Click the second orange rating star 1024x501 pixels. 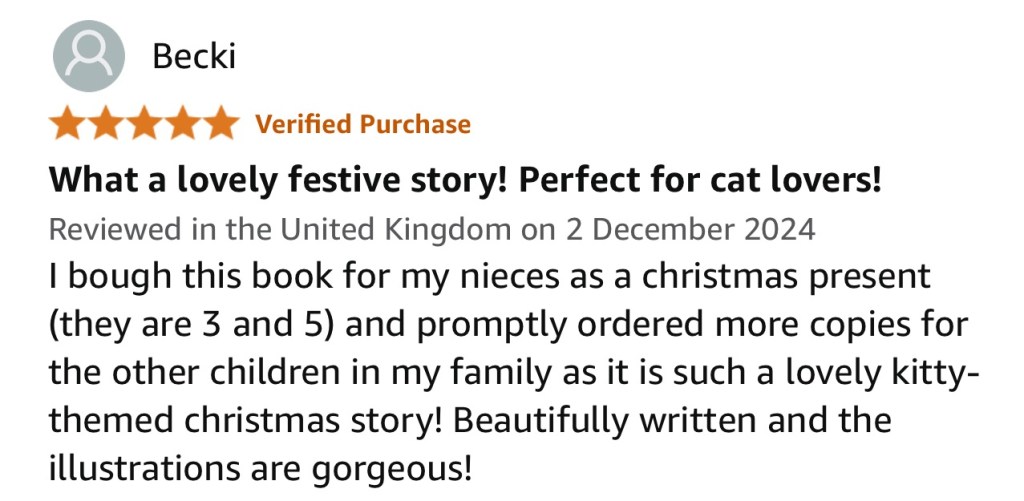tap(107, 125)
